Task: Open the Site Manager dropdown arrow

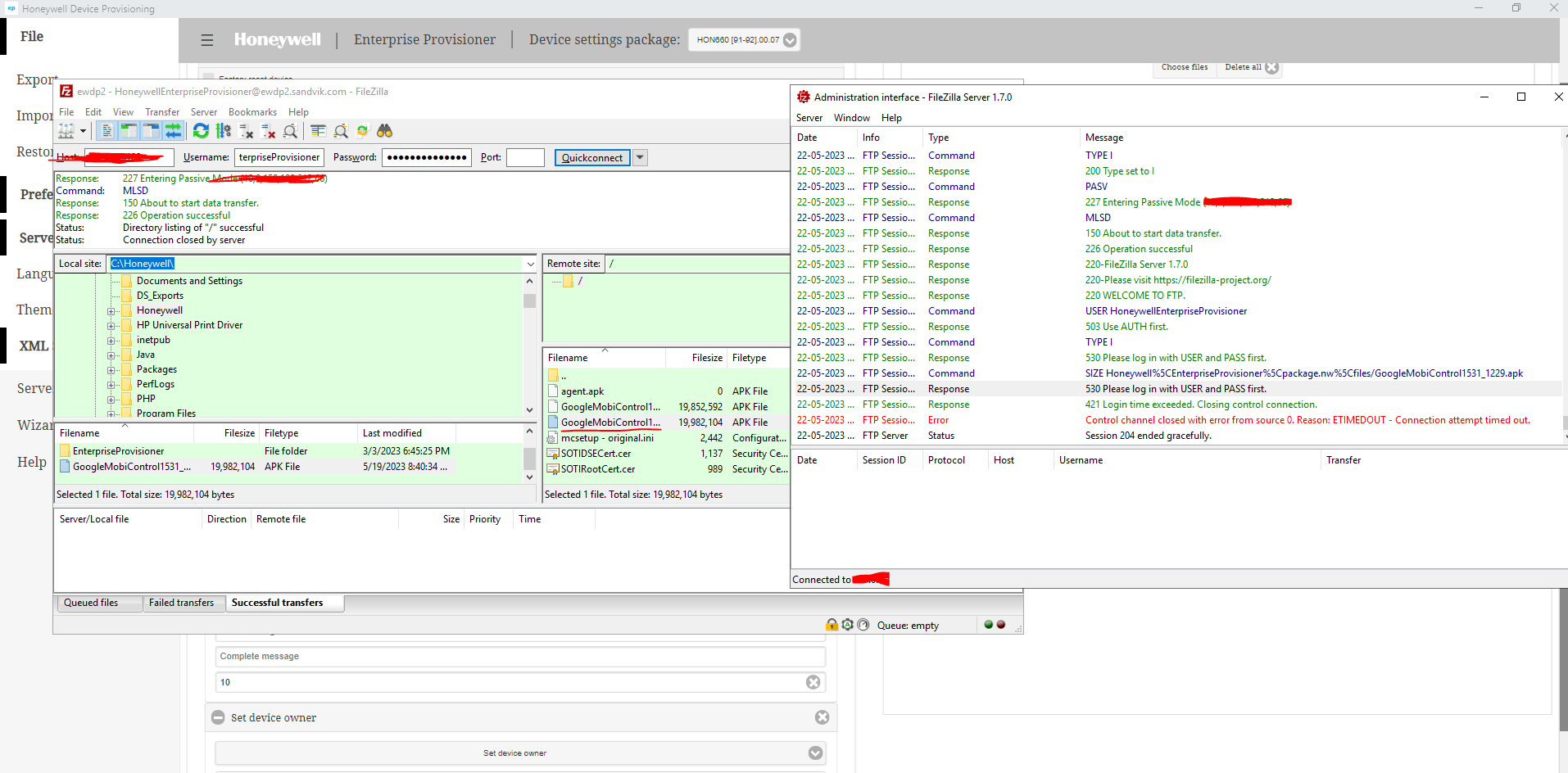Action: coord(83,131)
